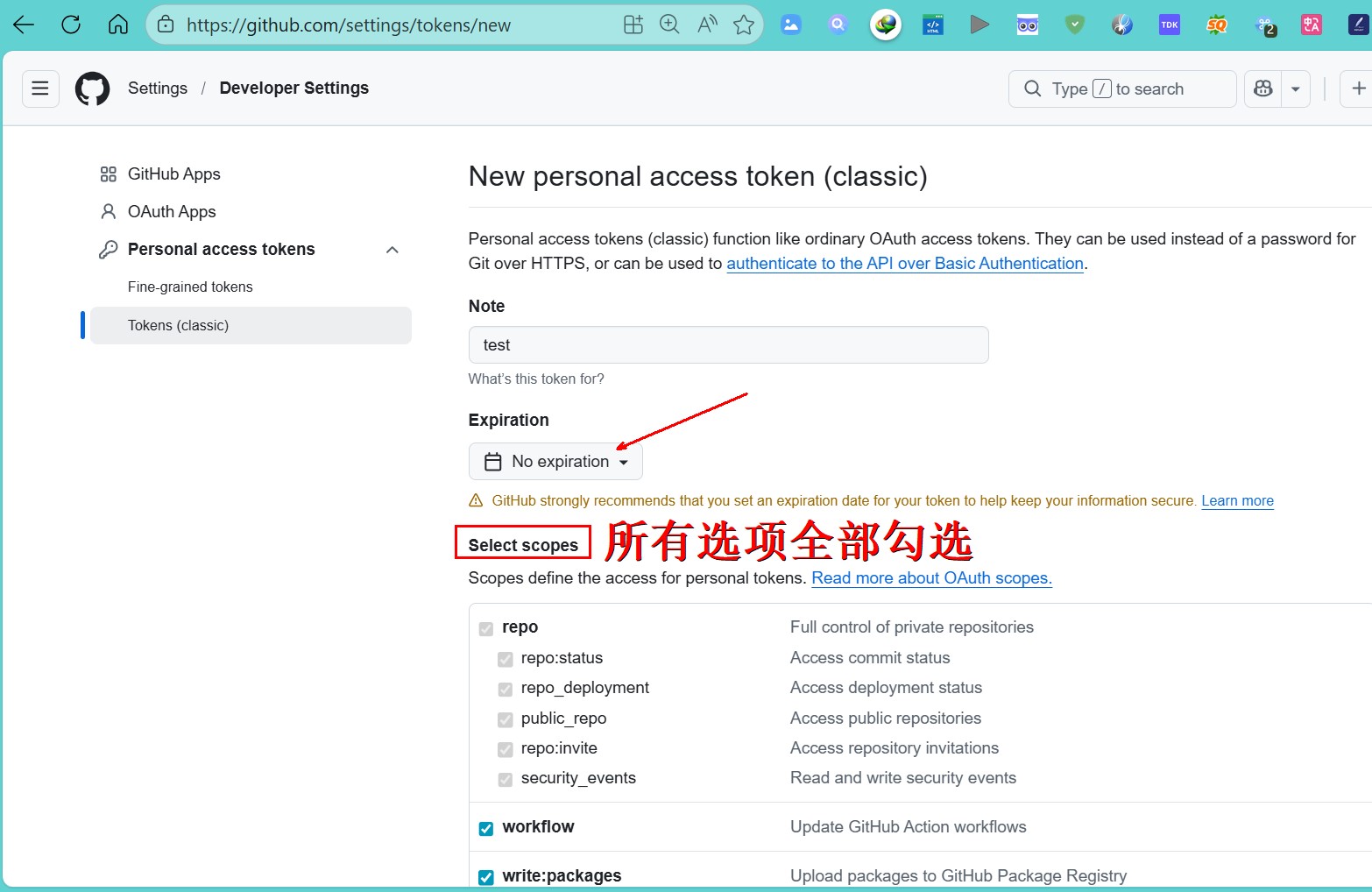Go to GitHub home via the Octocat logo
Screen dimensions: 1372x892
click(x=93, y=88)
